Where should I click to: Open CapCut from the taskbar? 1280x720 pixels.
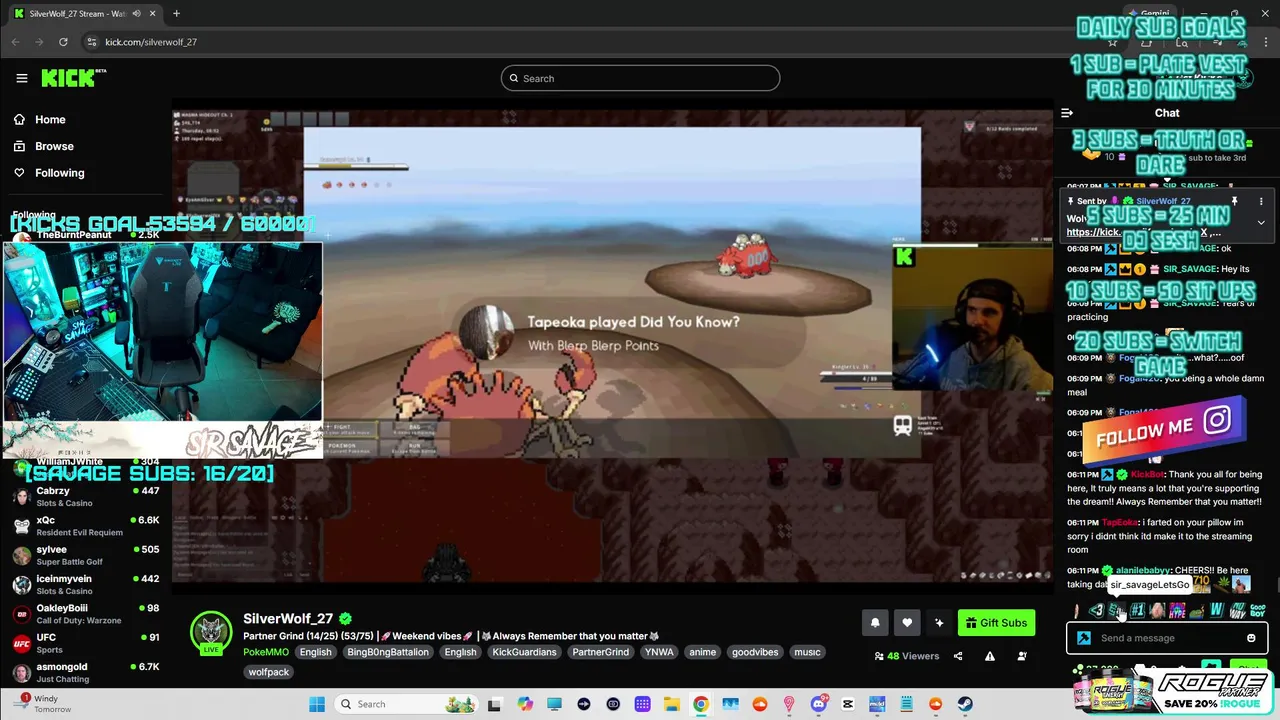point(848,704)
